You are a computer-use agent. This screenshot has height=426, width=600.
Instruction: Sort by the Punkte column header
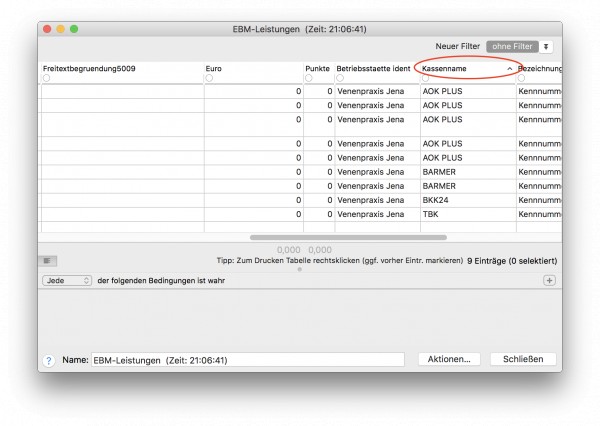[x=317, y=69]
